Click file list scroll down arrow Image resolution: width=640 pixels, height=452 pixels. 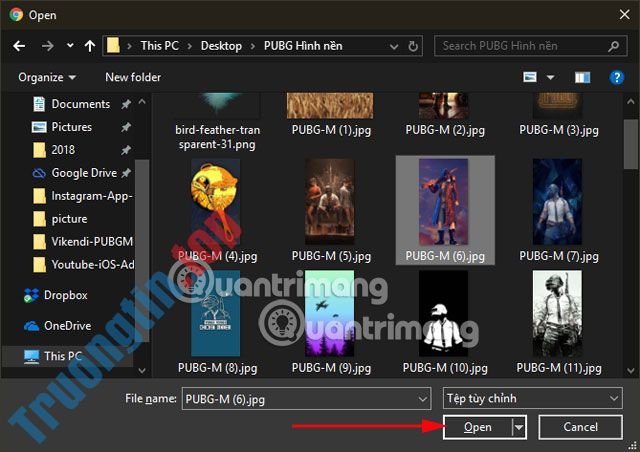click(x=631, y=370)
